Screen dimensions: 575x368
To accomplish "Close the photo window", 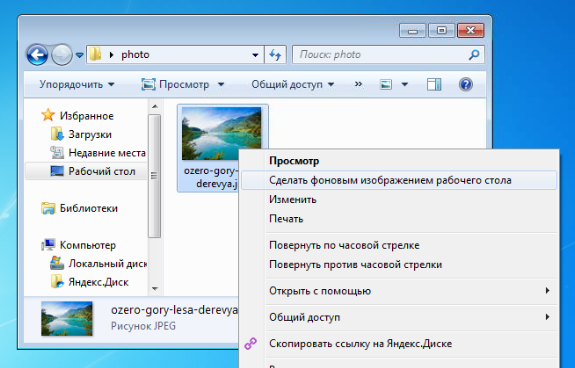I will pyautogui.click(x=470, y=31).
